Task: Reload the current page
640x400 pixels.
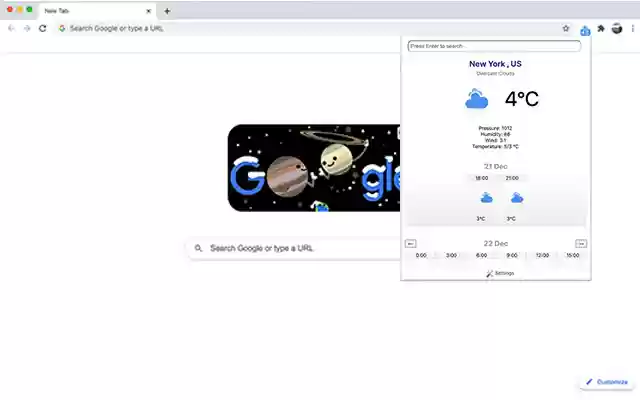Action: coord(42,29)
